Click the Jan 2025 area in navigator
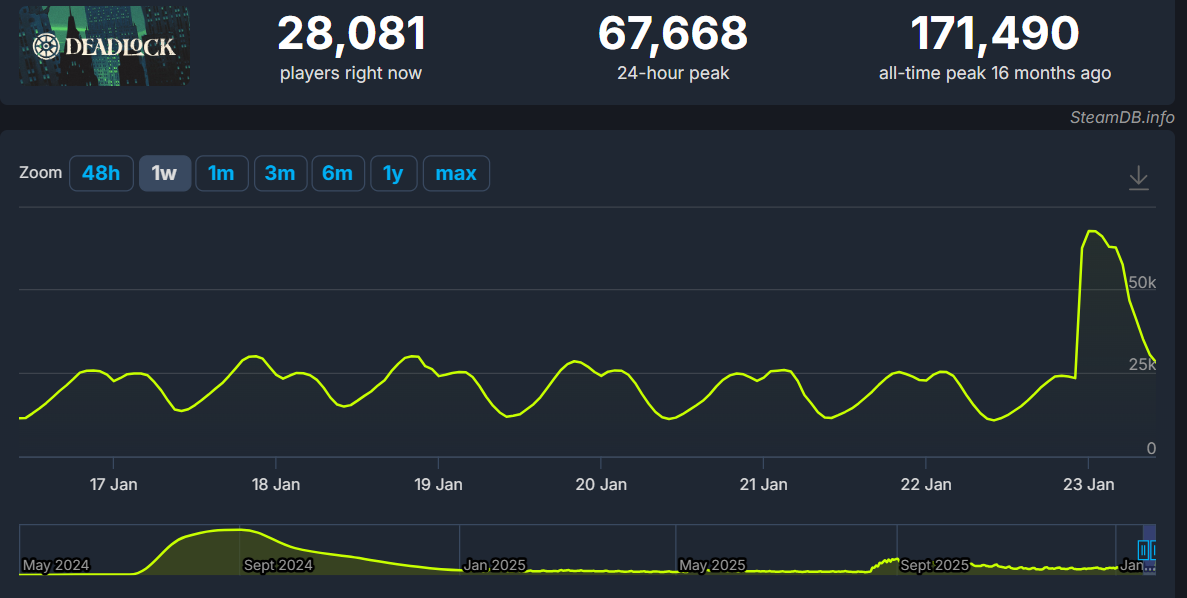The height and width of the screenshot is (598, 1187). [x=494, y=565]
